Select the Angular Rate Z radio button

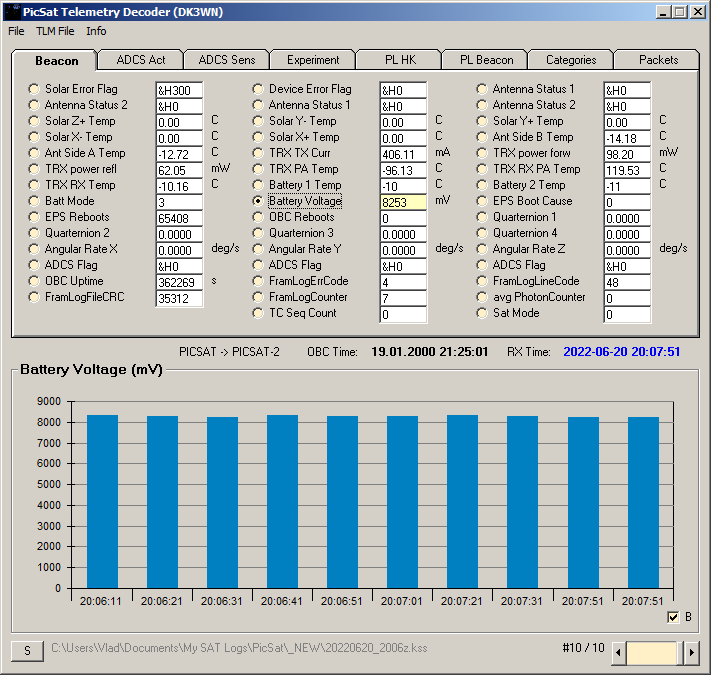tap(482, 249)
